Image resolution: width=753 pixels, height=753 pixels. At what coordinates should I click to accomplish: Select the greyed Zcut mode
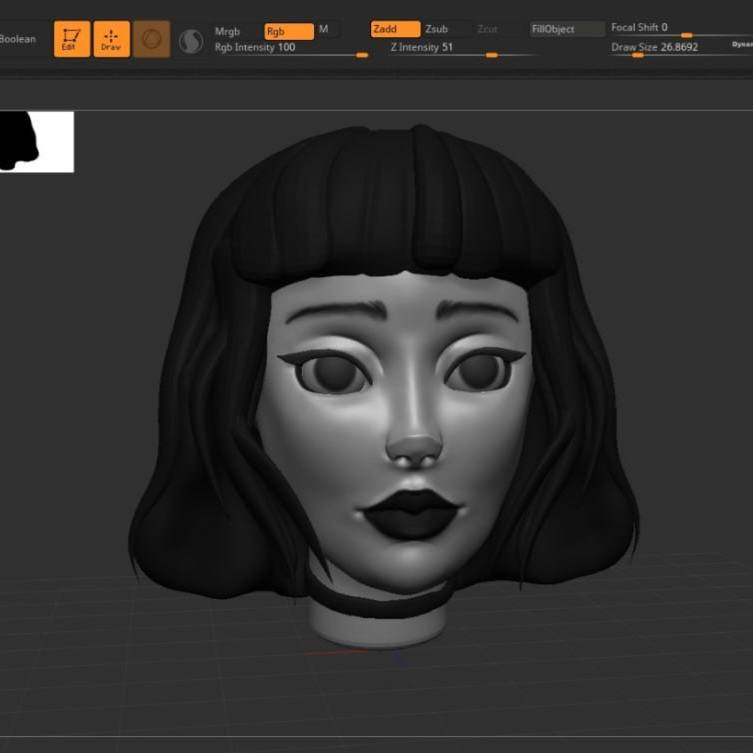487,29
